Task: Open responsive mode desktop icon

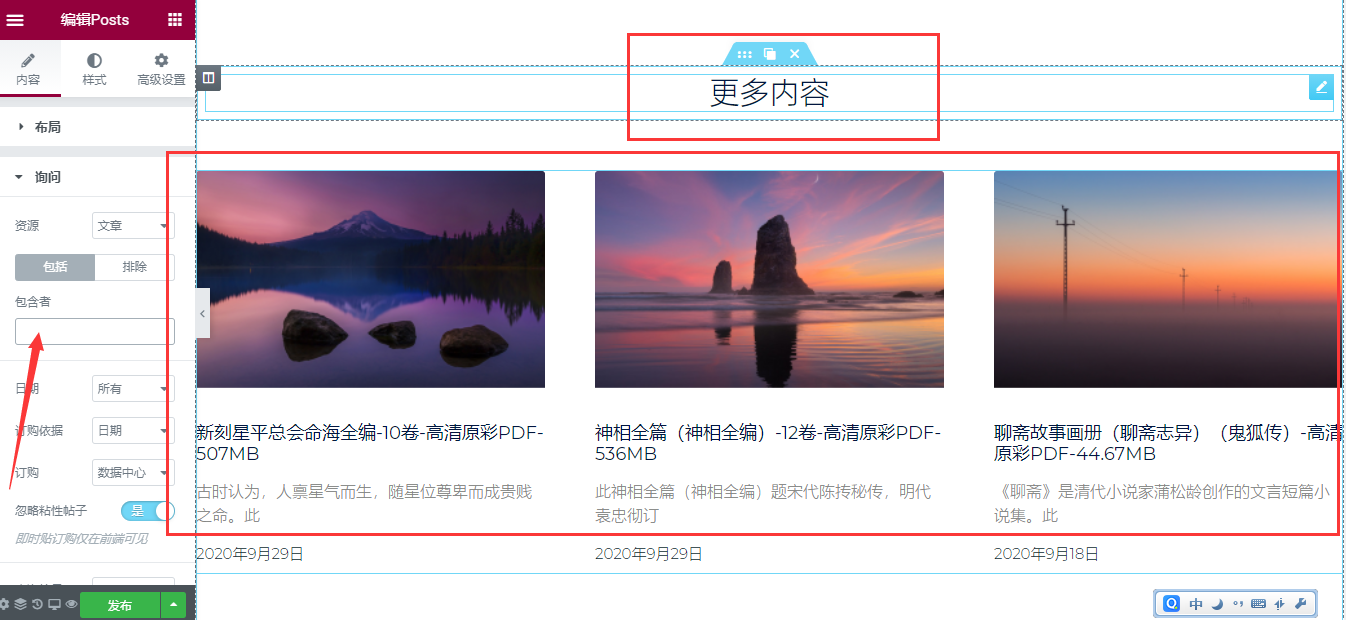Action: (x=54, y=604)
